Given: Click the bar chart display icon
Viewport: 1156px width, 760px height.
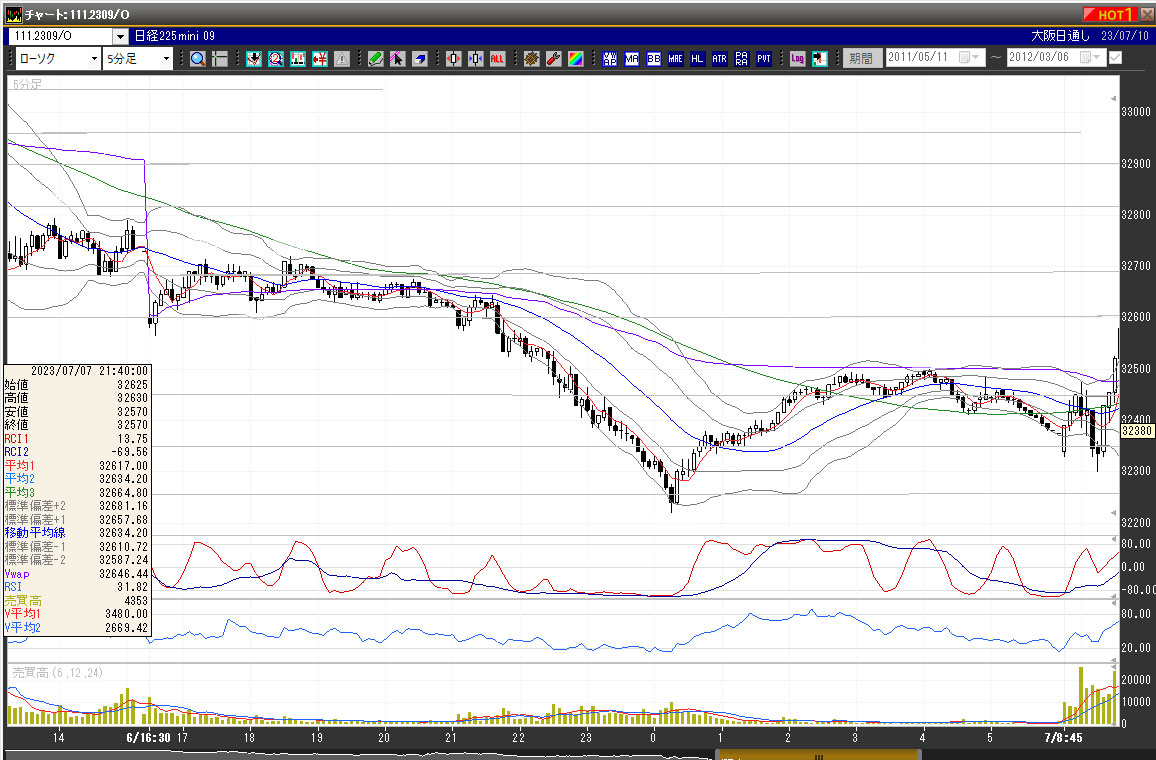Looking at the screenshot, I should (298, 59).
